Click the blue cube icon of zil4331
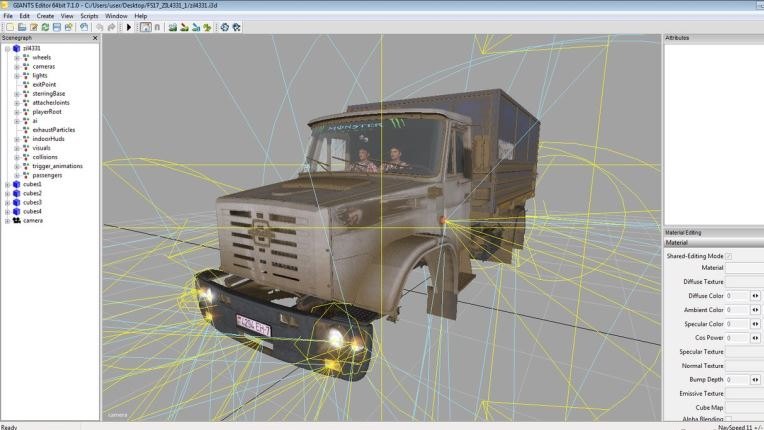This screenshot has width=764, height=430. pyautogui.click(x=17, y=48)
